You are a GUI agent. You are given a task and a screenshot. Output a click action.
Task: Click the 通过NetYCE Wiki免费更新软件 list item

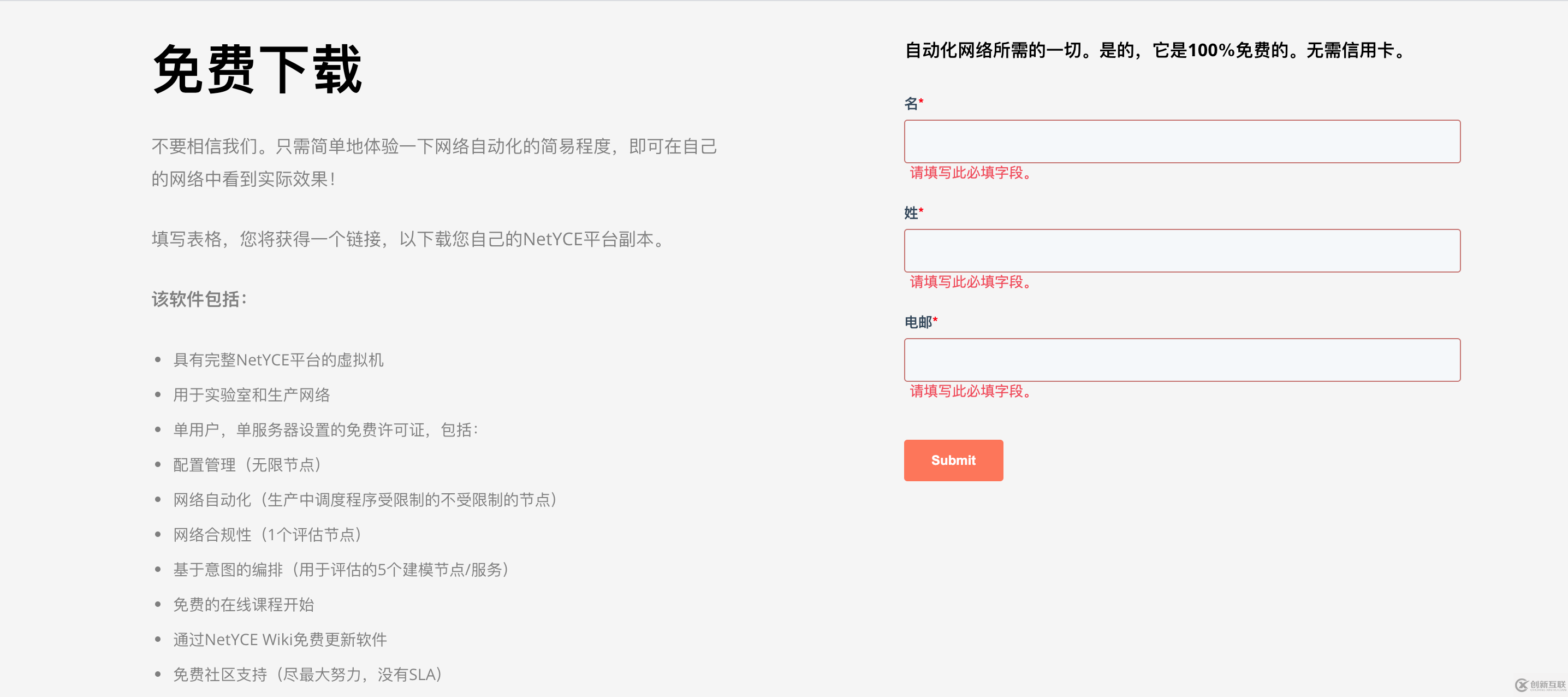click(x=280, y=640)
